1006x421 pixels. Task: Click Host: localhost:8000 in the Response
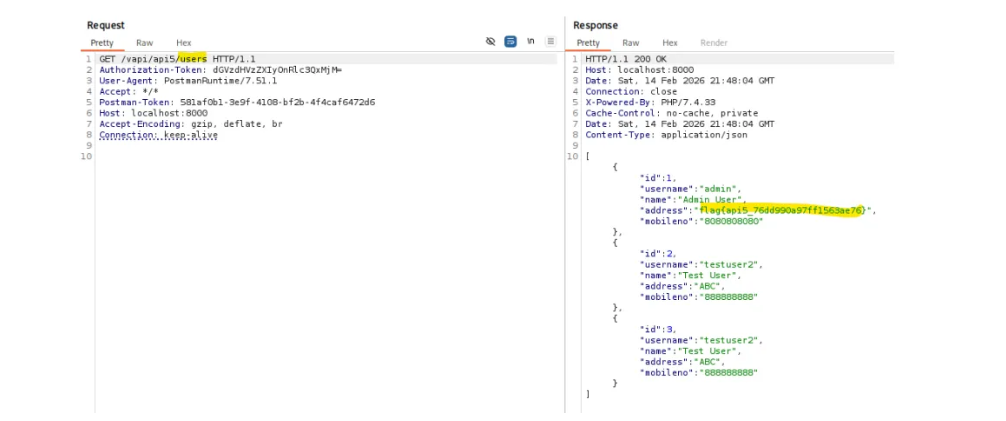640,70
